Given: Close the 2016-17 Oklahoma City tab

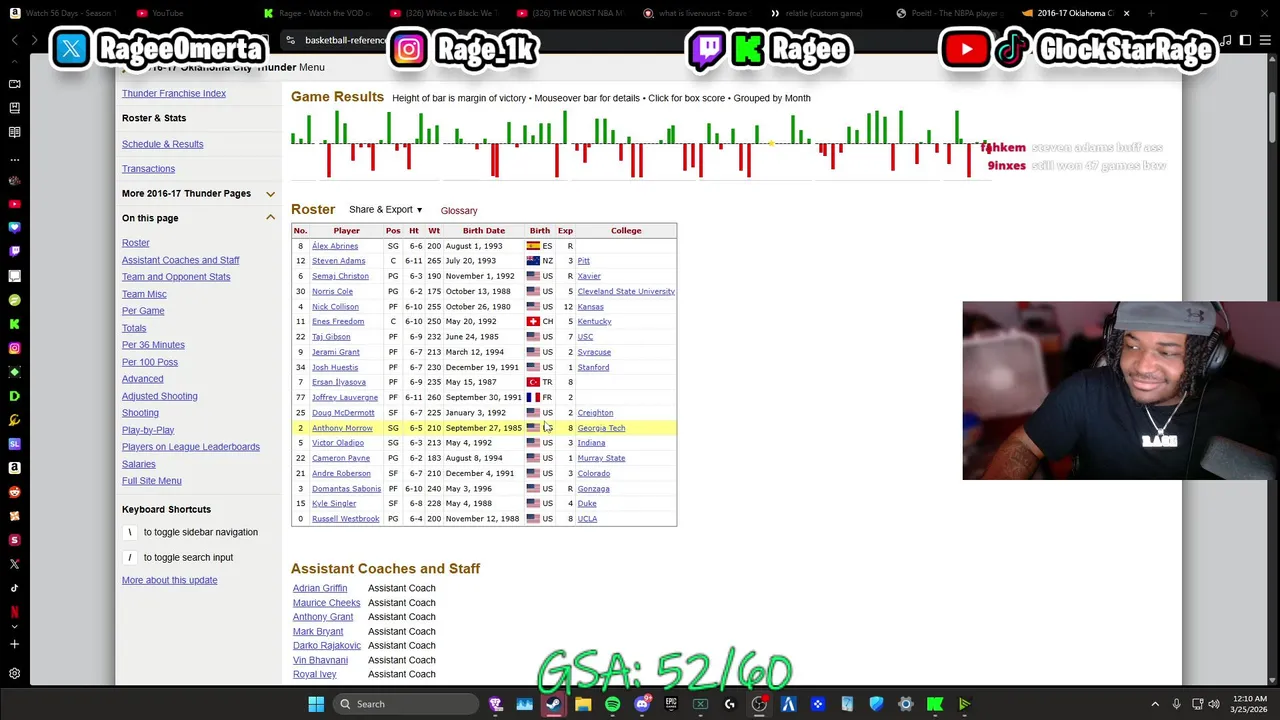Looking at the screenshot, I should (x=1127, y=13).
